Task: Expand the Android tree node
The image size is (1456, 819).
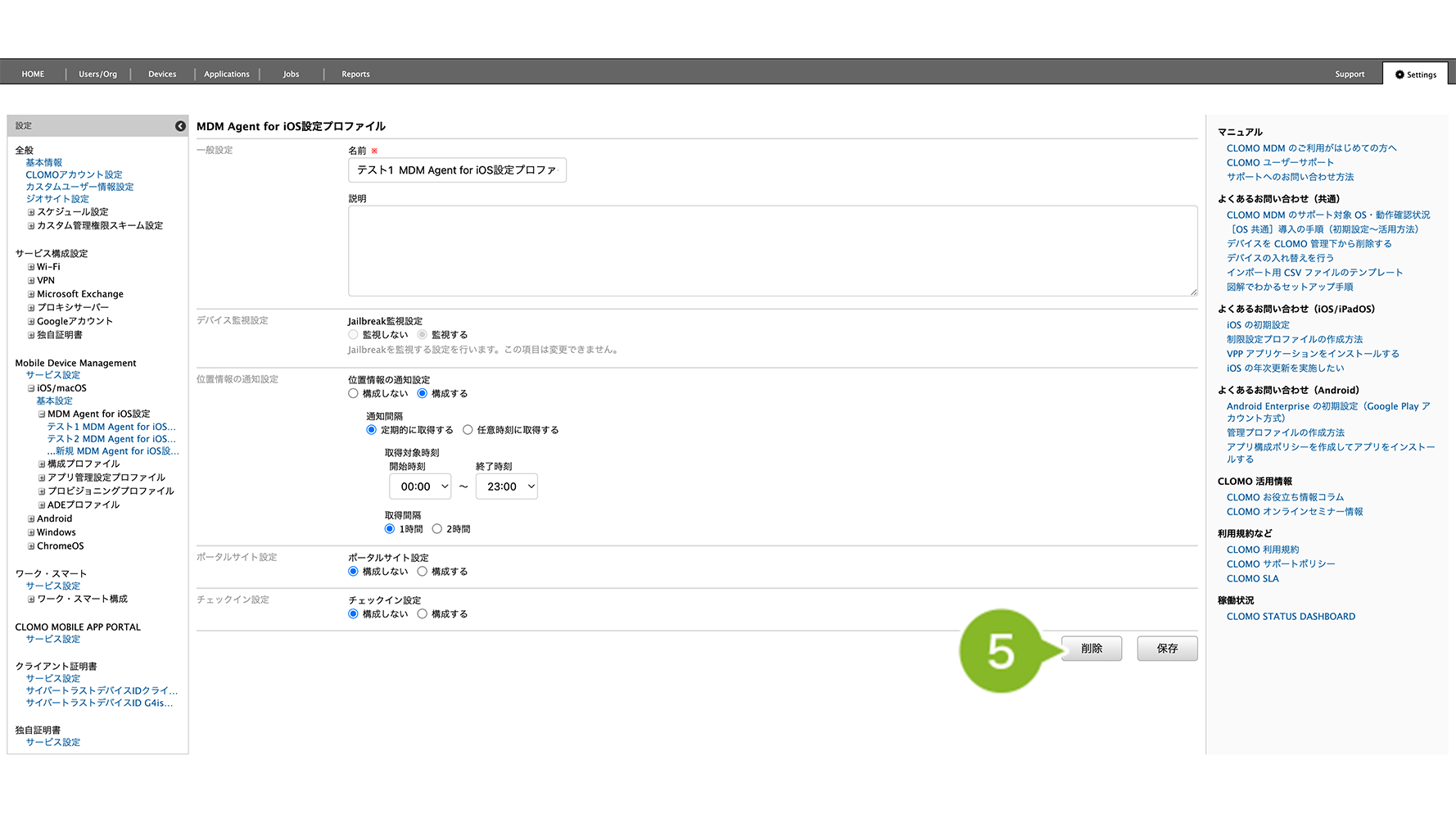Action: point(31,519)
